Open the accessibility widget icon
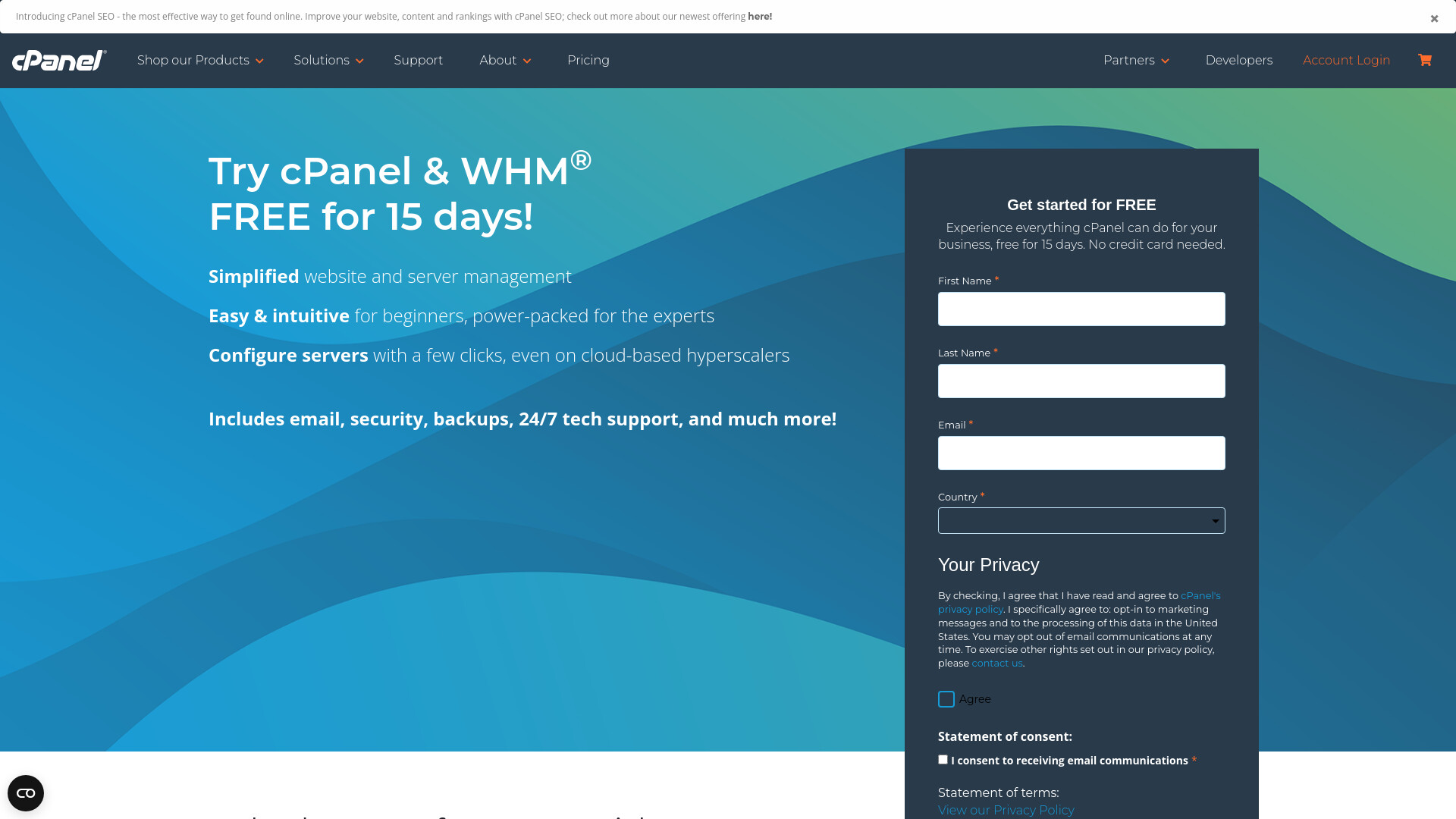 pos(26,793)
